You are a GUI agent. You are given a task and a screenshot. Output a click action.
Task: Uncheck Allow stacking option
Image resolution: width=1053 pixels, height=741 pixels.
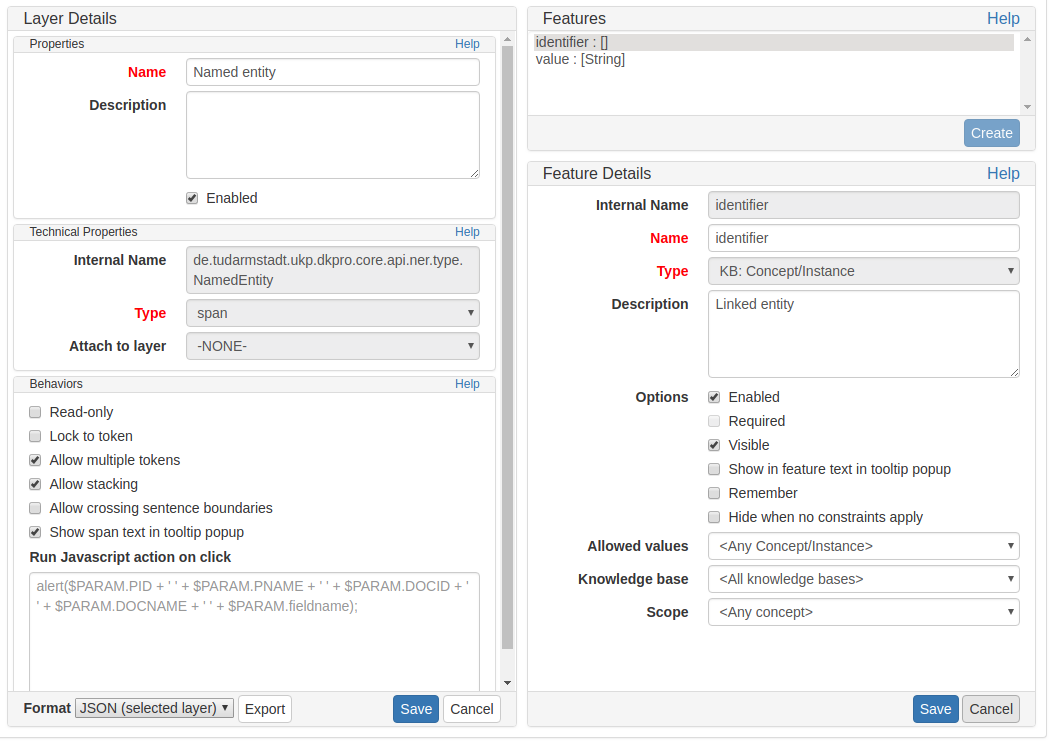[x=35, y=484]
